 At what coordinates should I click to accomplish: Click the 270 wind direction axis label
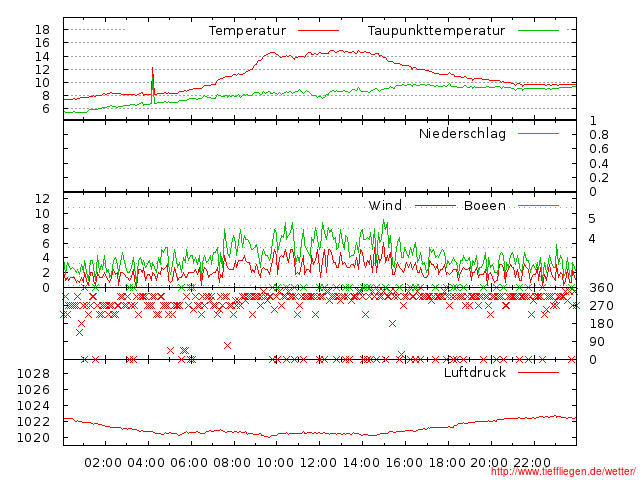coord(601,306)
